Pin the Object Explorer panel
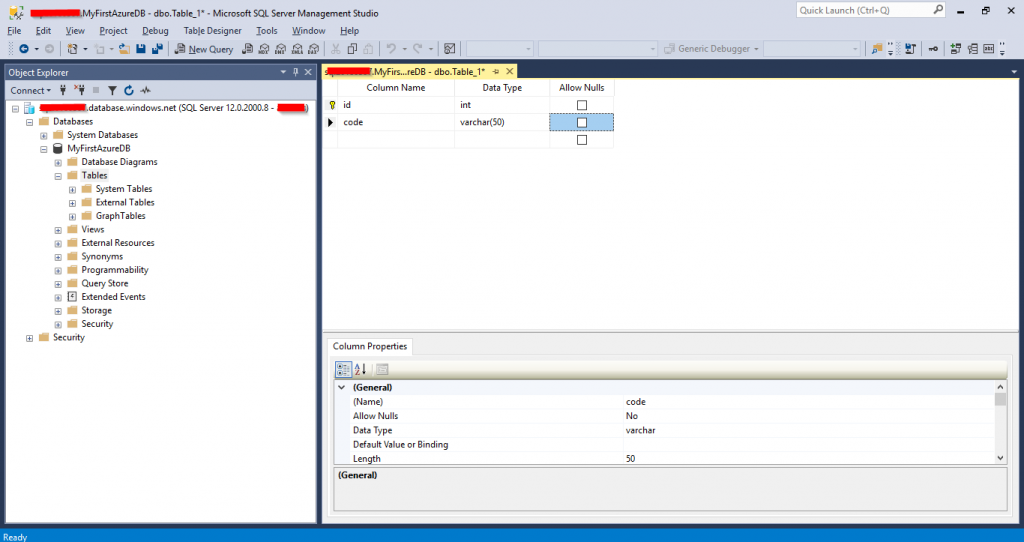 295,72
